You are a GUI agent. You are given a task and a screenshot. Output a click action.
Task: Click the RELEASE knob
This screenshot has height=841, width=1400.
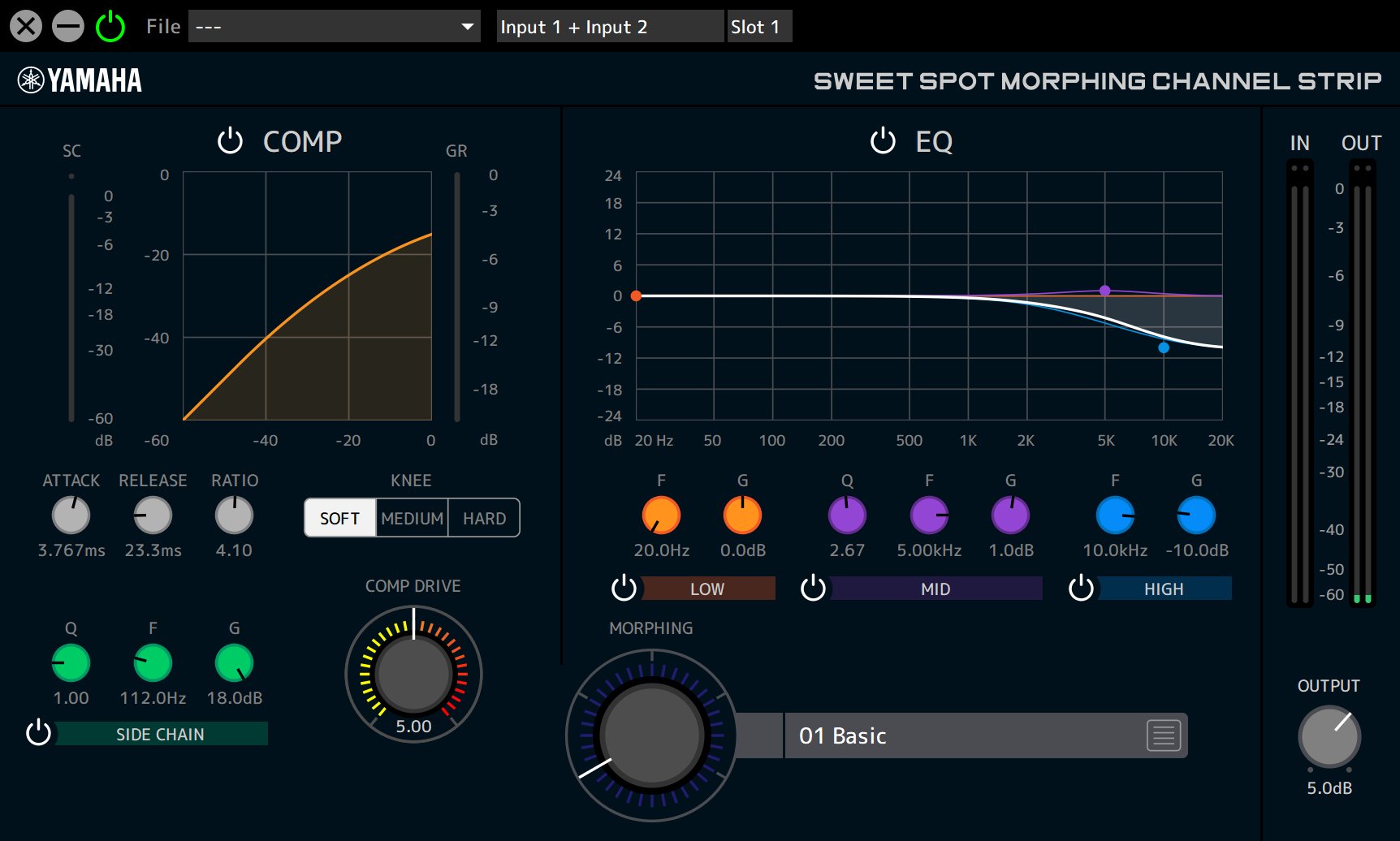pyautogui.click(x=153, y=515)
